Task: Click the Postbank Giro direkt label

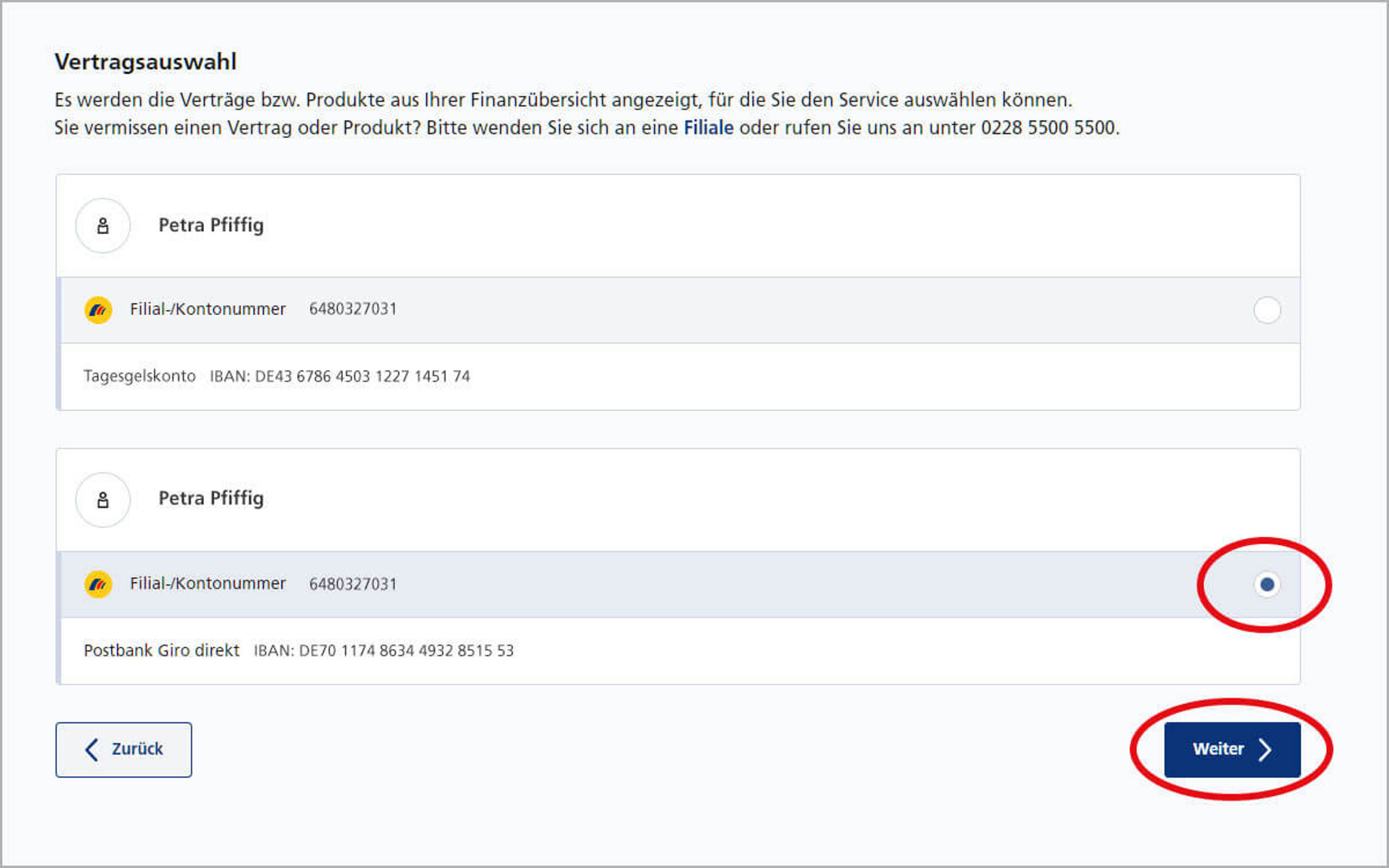Action: pyautogui.click(x=161, y=650)
